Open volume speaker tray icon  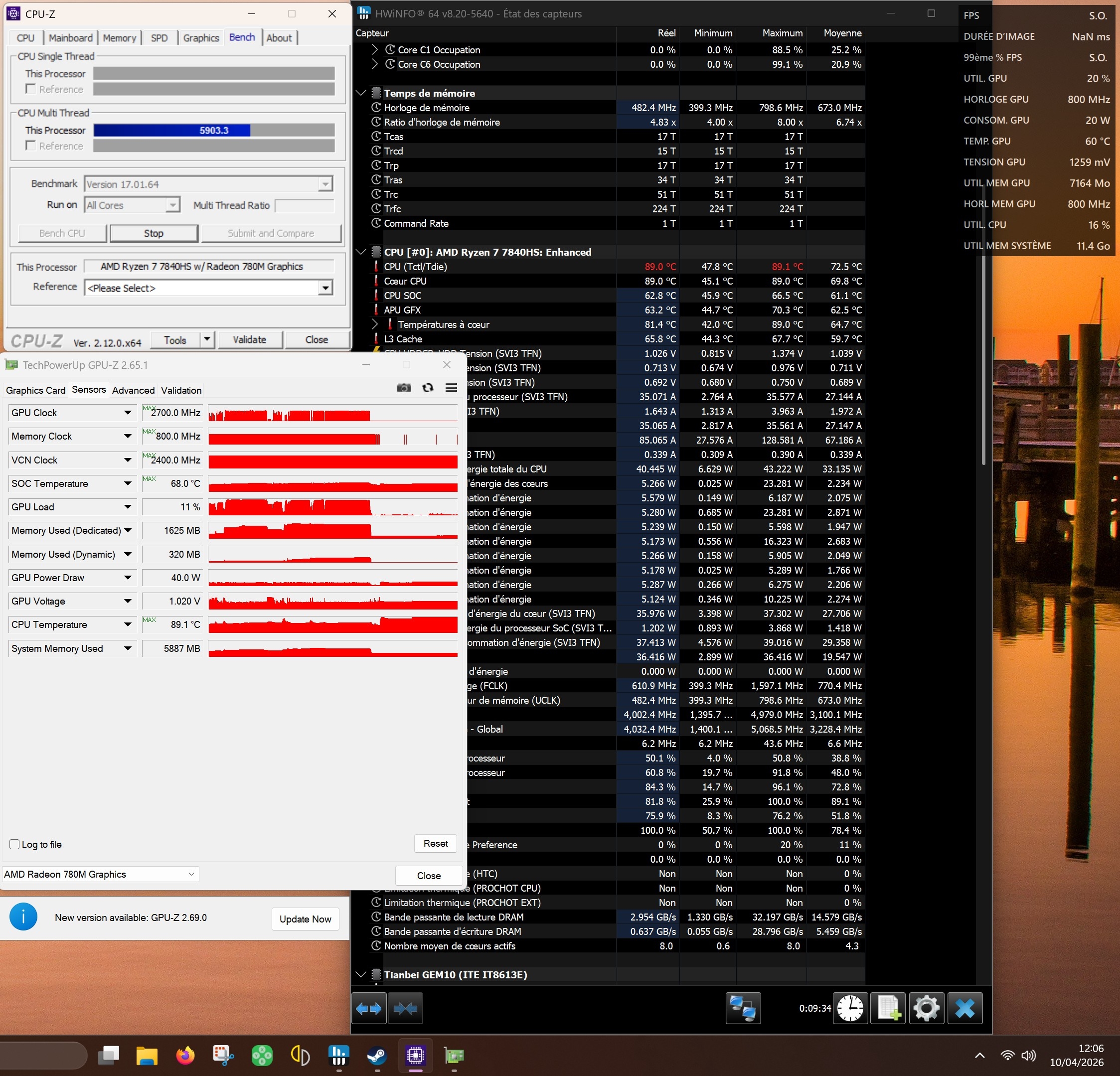click(1029, 1055)
